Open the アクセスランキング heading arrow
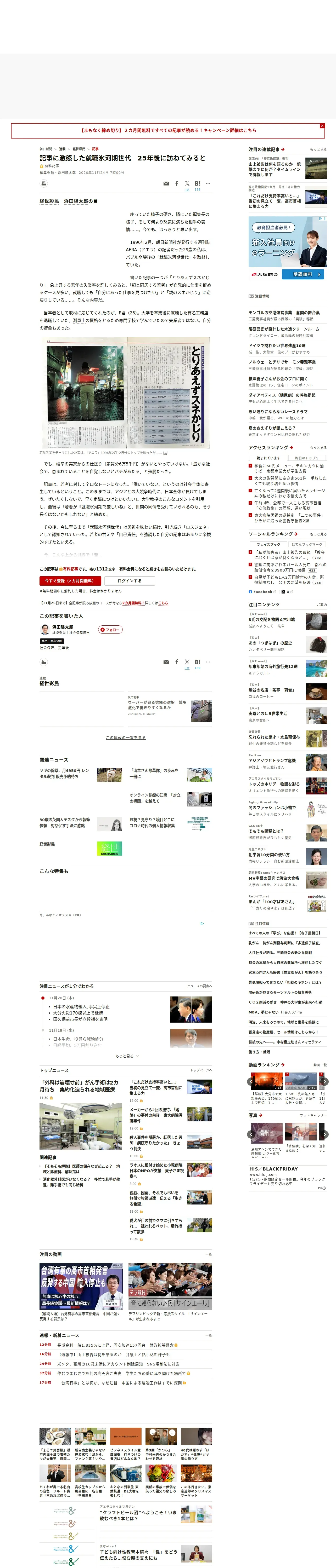Screen dimensions: 336x1568 (292, 447)
